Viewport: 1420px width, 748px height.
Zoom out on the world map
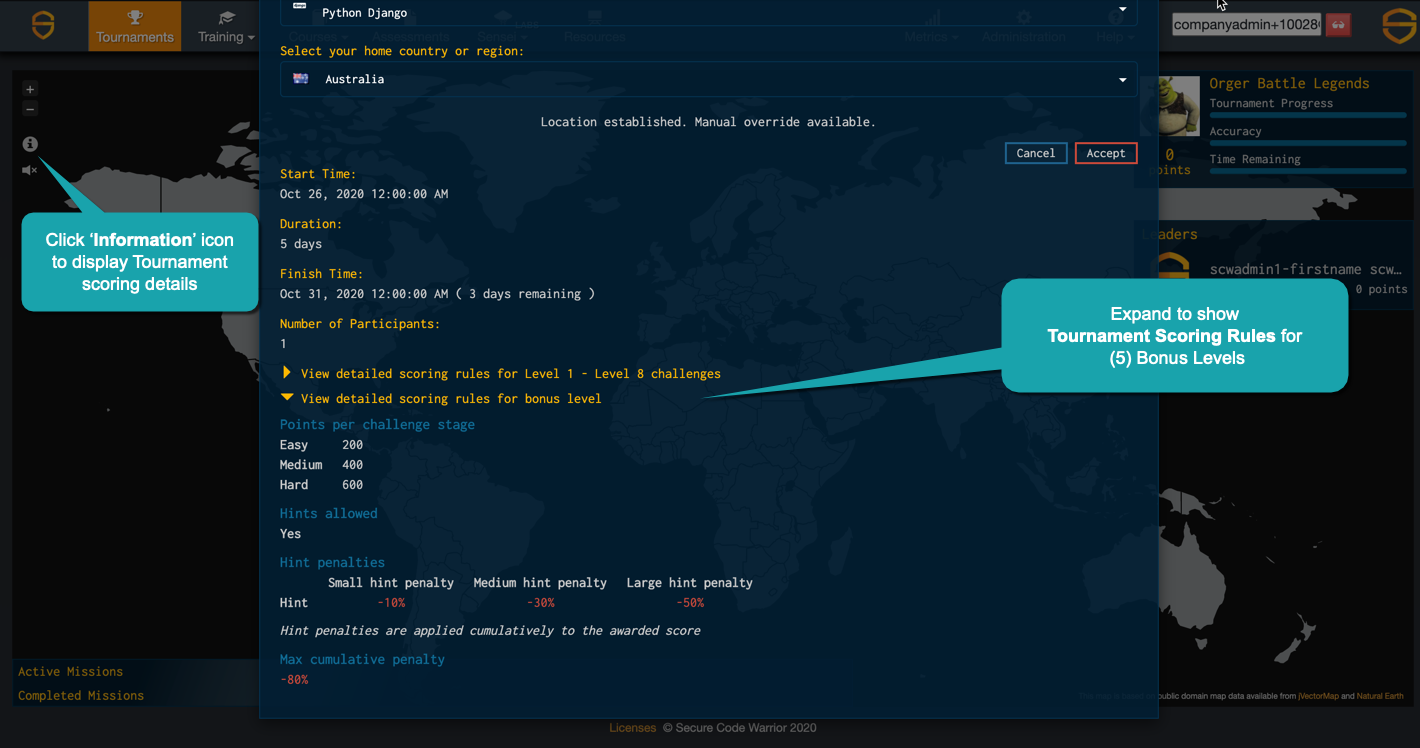(x=30, y=109)
